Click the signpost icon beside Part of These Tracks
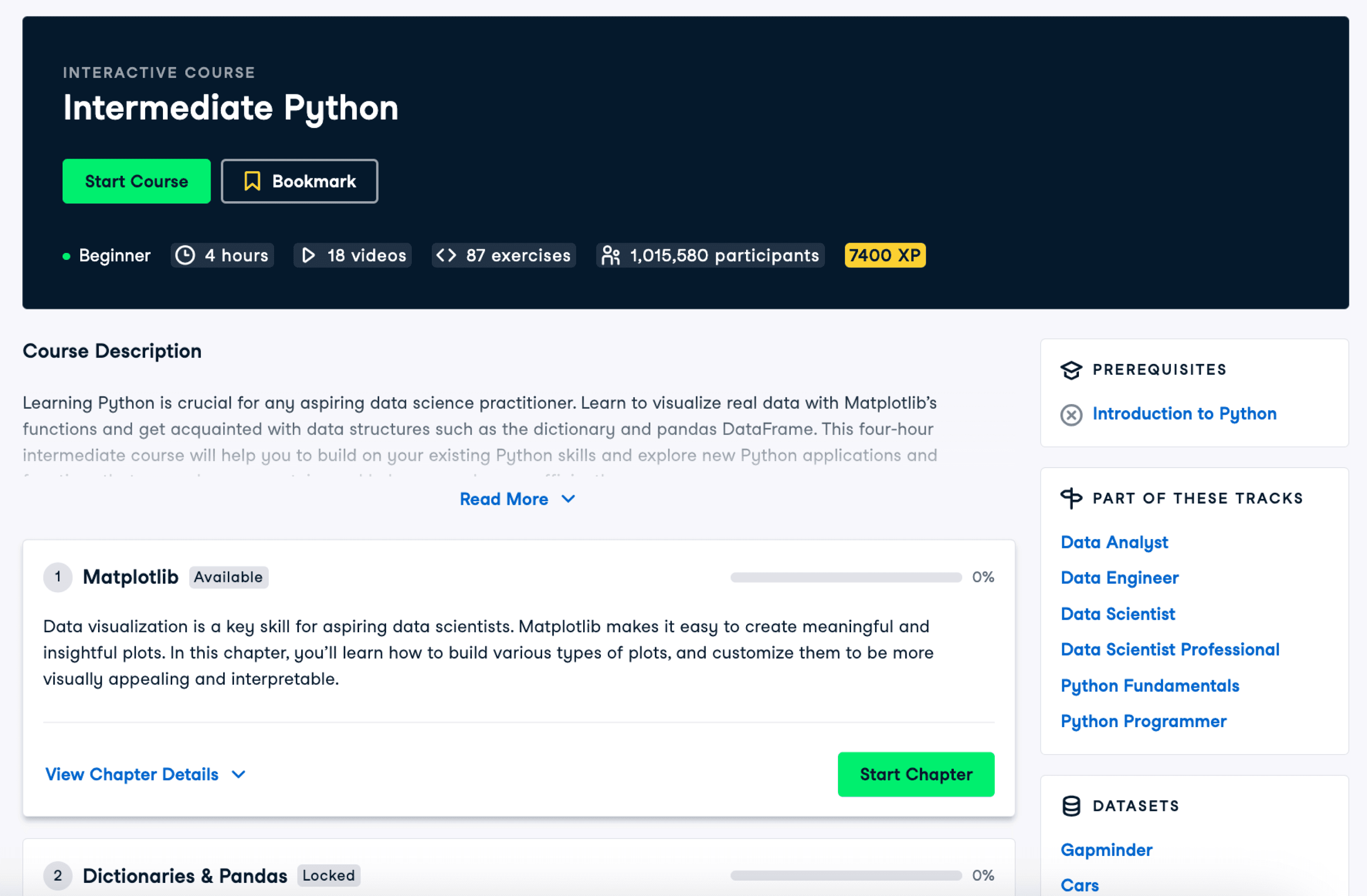This screenshot has height=896, width=1367. [1071, 498]
